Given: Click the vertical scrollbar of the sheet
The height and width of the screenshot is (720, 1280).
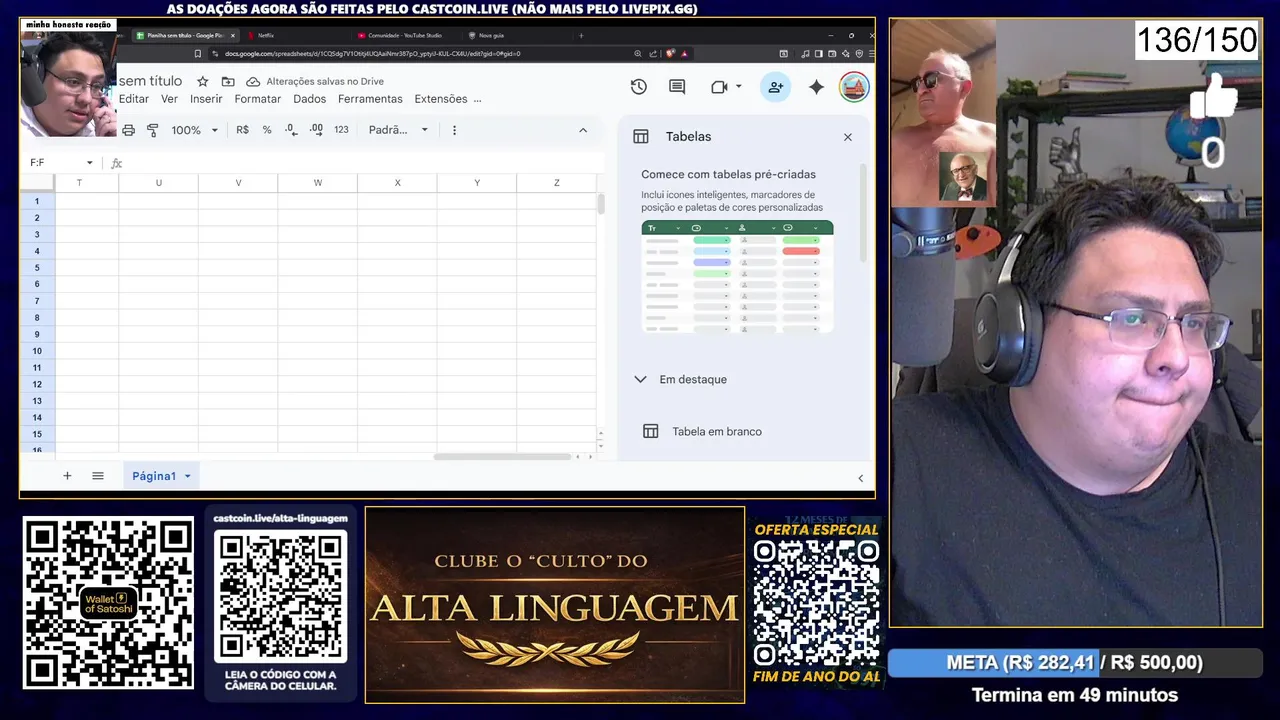Looking at the screenshot, I should 601,204.
